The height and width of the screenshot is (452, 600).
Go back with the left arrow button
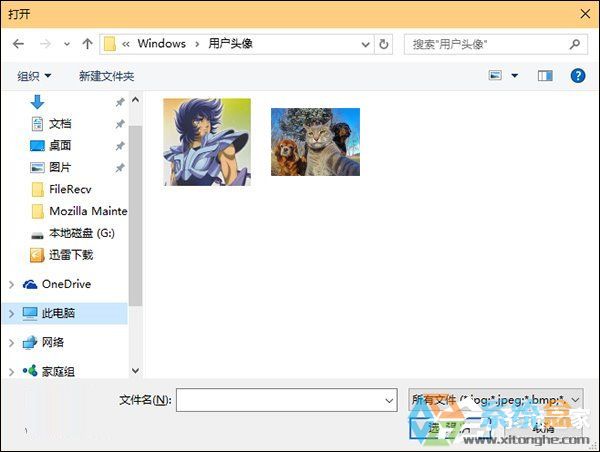(18, 44)
